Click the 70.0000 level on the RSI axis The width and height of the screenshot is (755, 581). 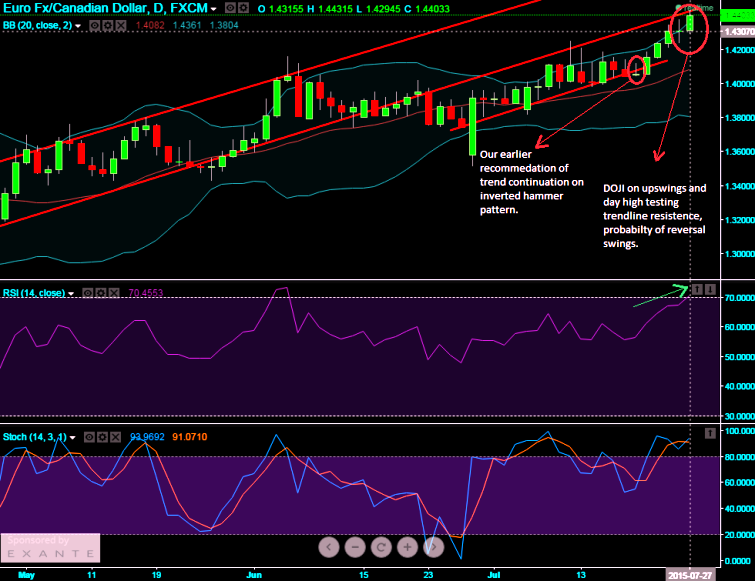pyautogui.click(x=740, y=298)
